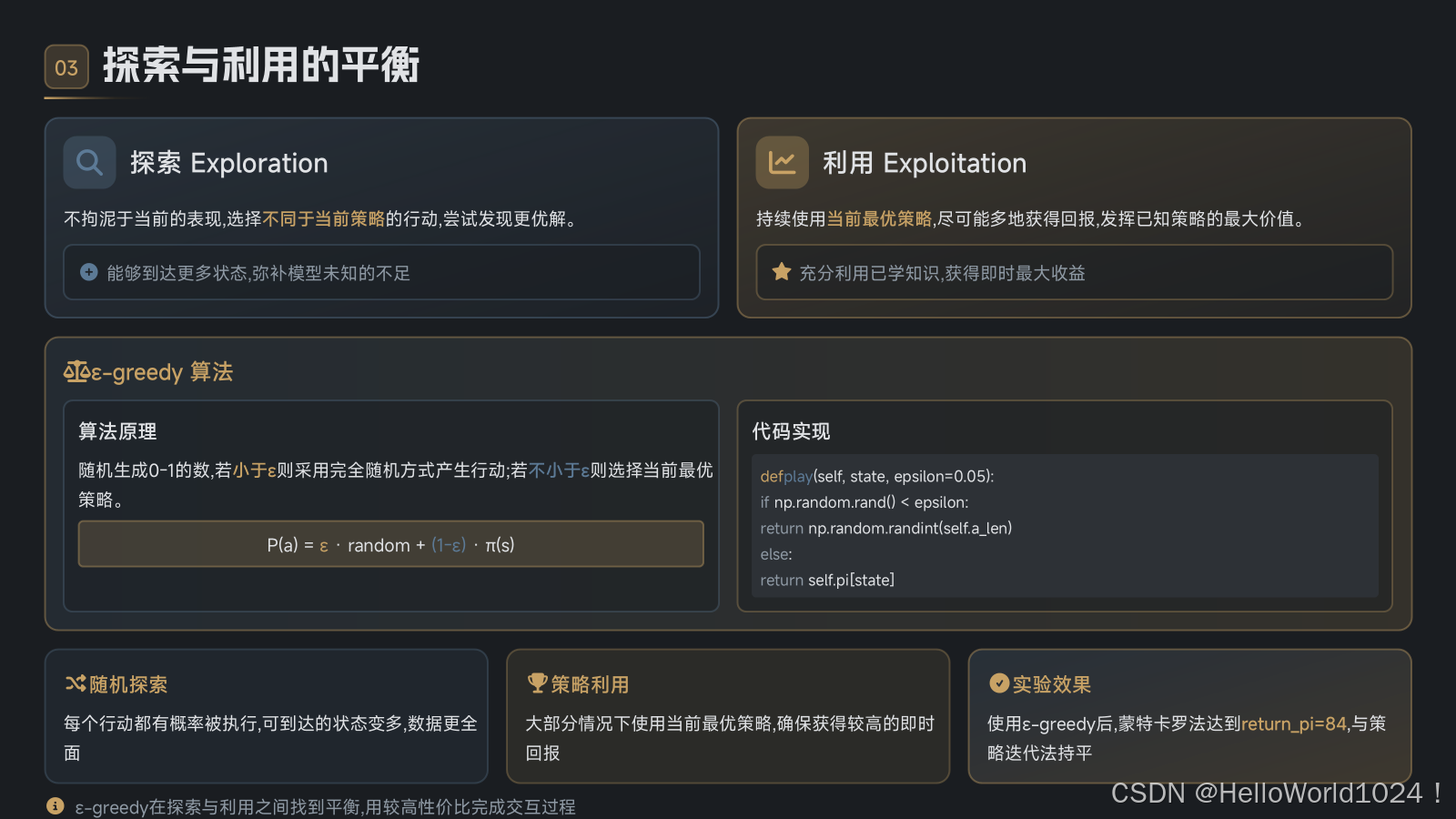The image size is (1456, 819).
Task: Click the trophy icon beside 策略利用
Action: (x=537, y=683)
